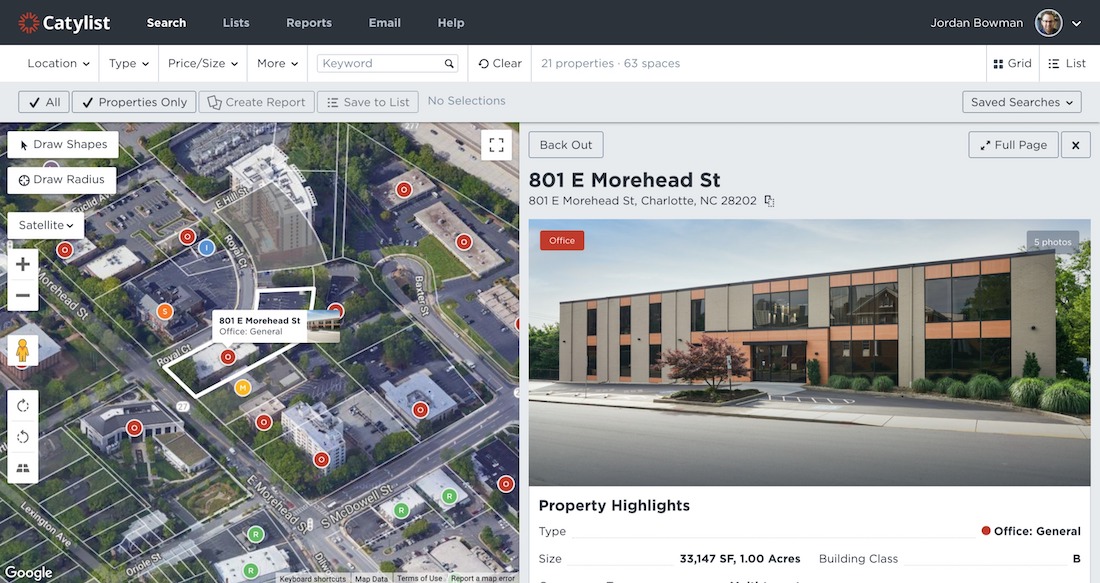
Task: Rotate the map counterclockwise
Action: click(22, 437)
